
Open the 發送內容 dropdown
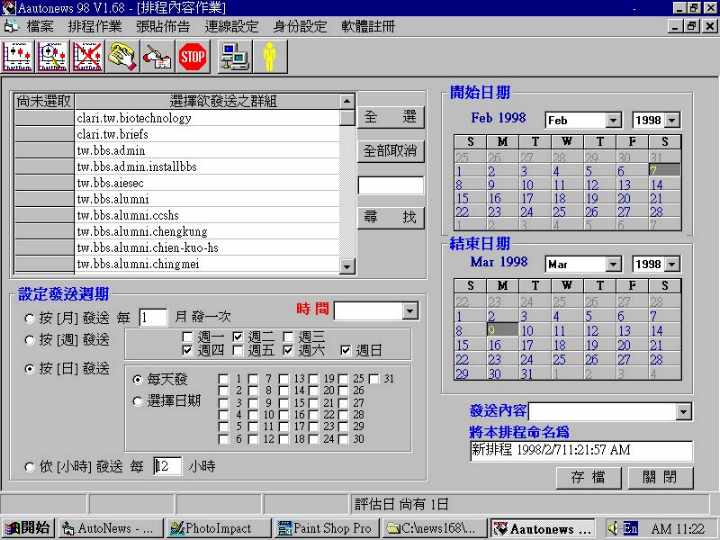(683, 411)
